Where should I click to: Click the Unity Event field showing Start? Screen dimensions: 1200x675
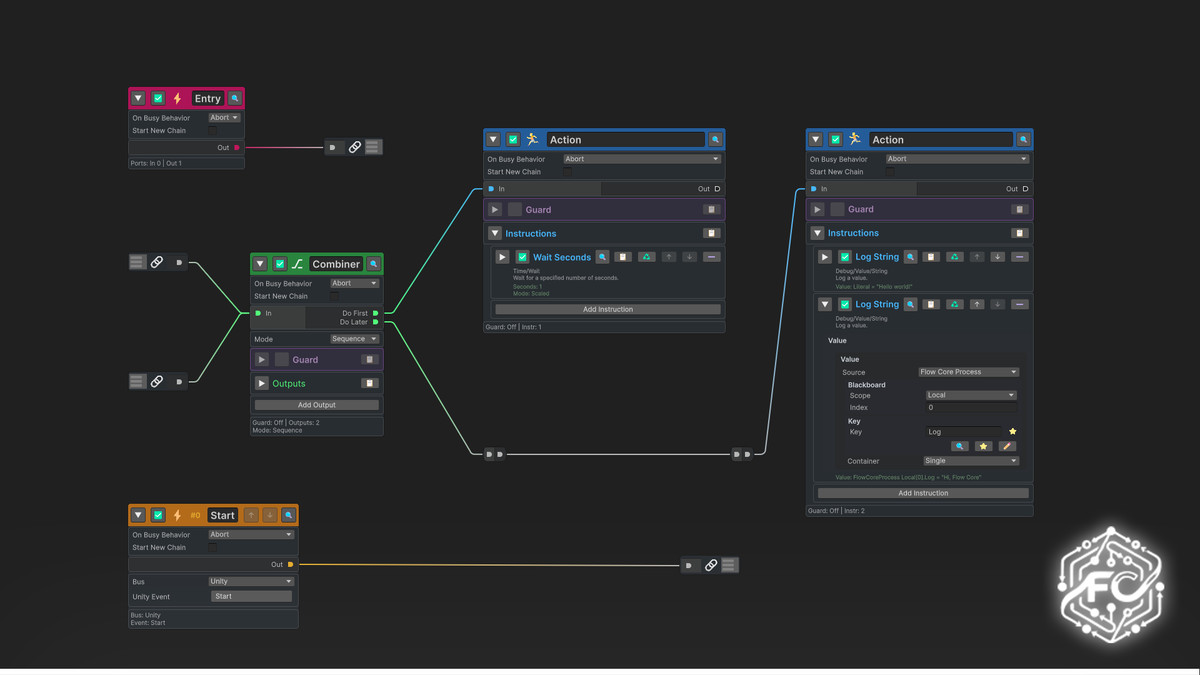[251, 596]
